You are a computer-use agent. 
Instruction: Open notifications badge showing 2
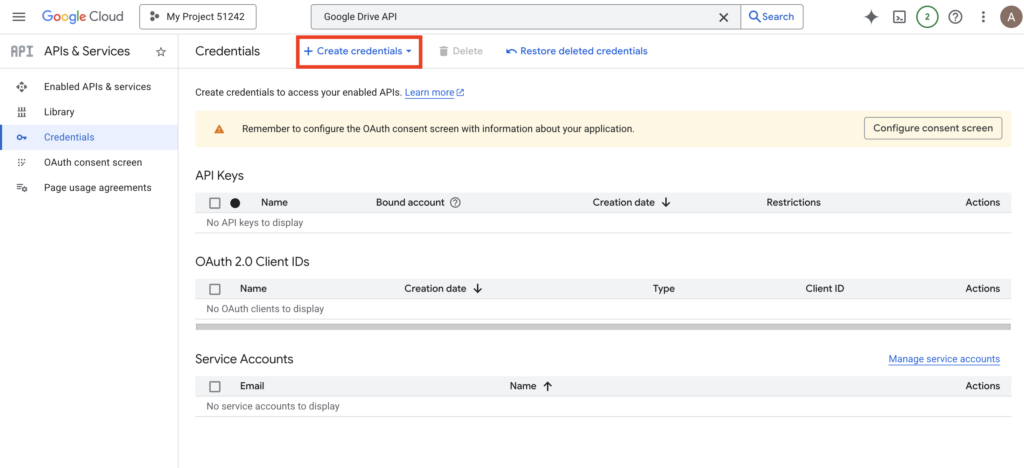[x=927, y=17]
